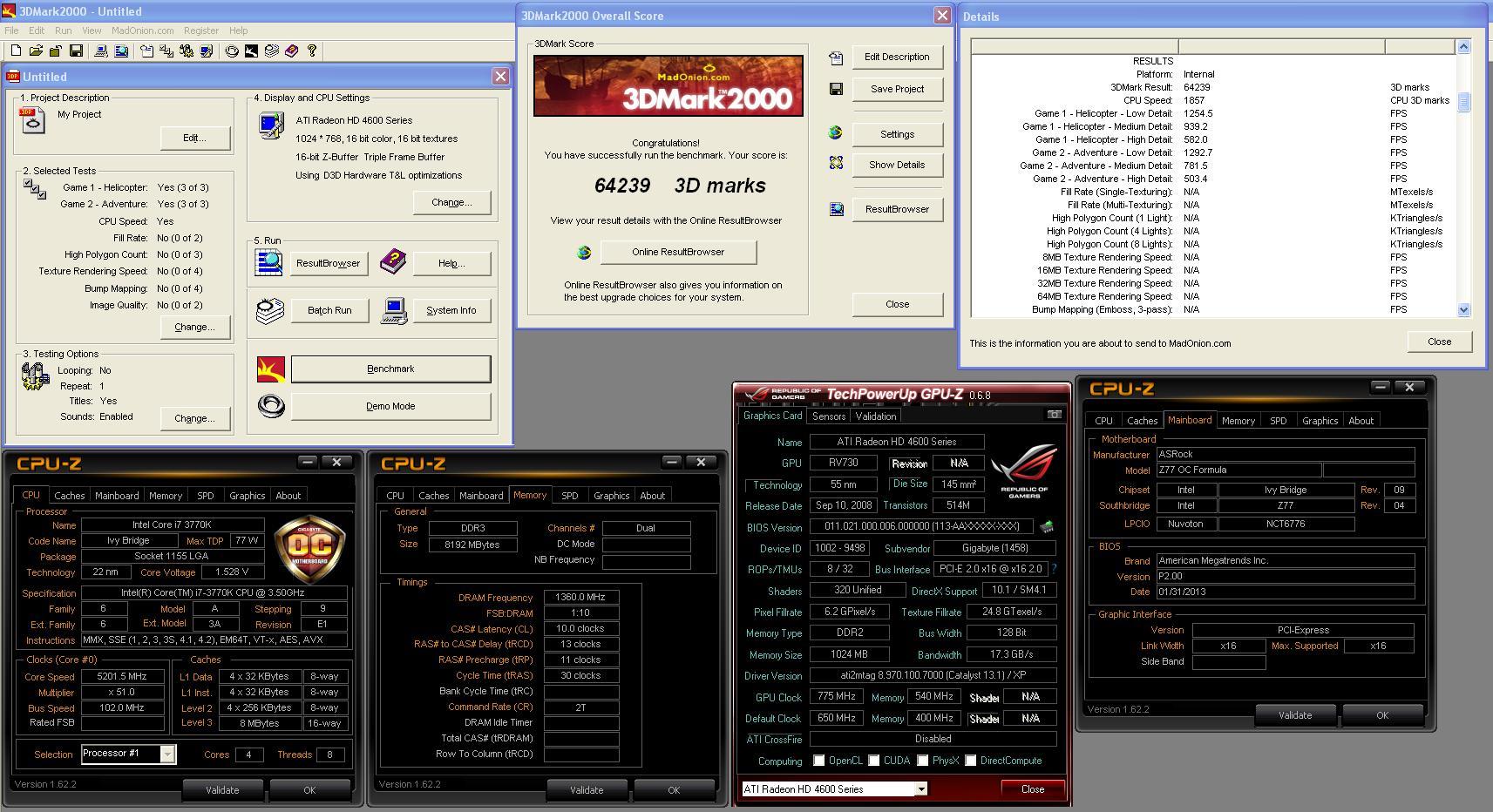The width and height of the screenshot is (1493, 812).
Task: Click the Edit... button in Project Description
Action: [194, 138]
